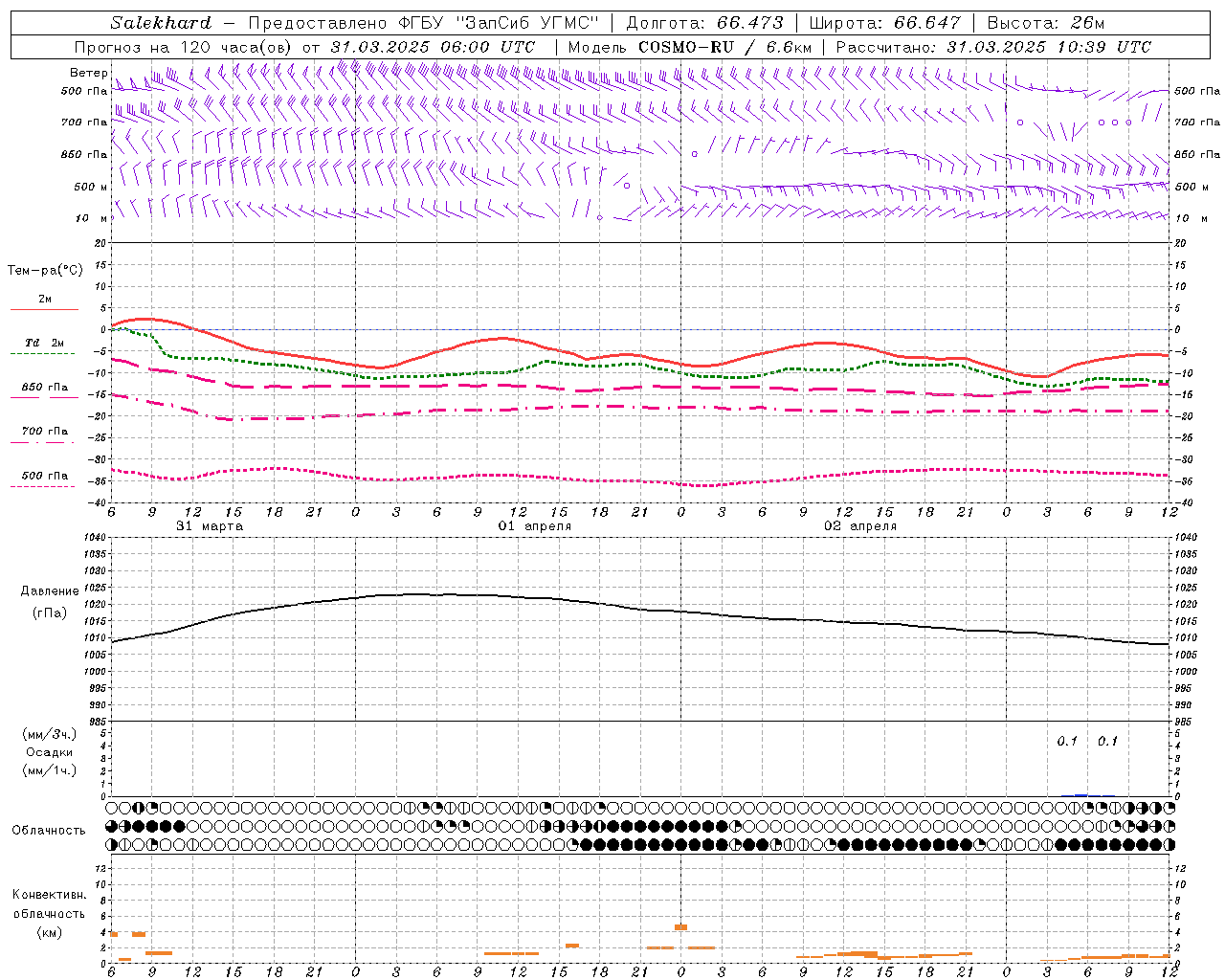The image size is (1225, 980).
Task: Click the Высота: 26м field
Action: [1045, 23]
